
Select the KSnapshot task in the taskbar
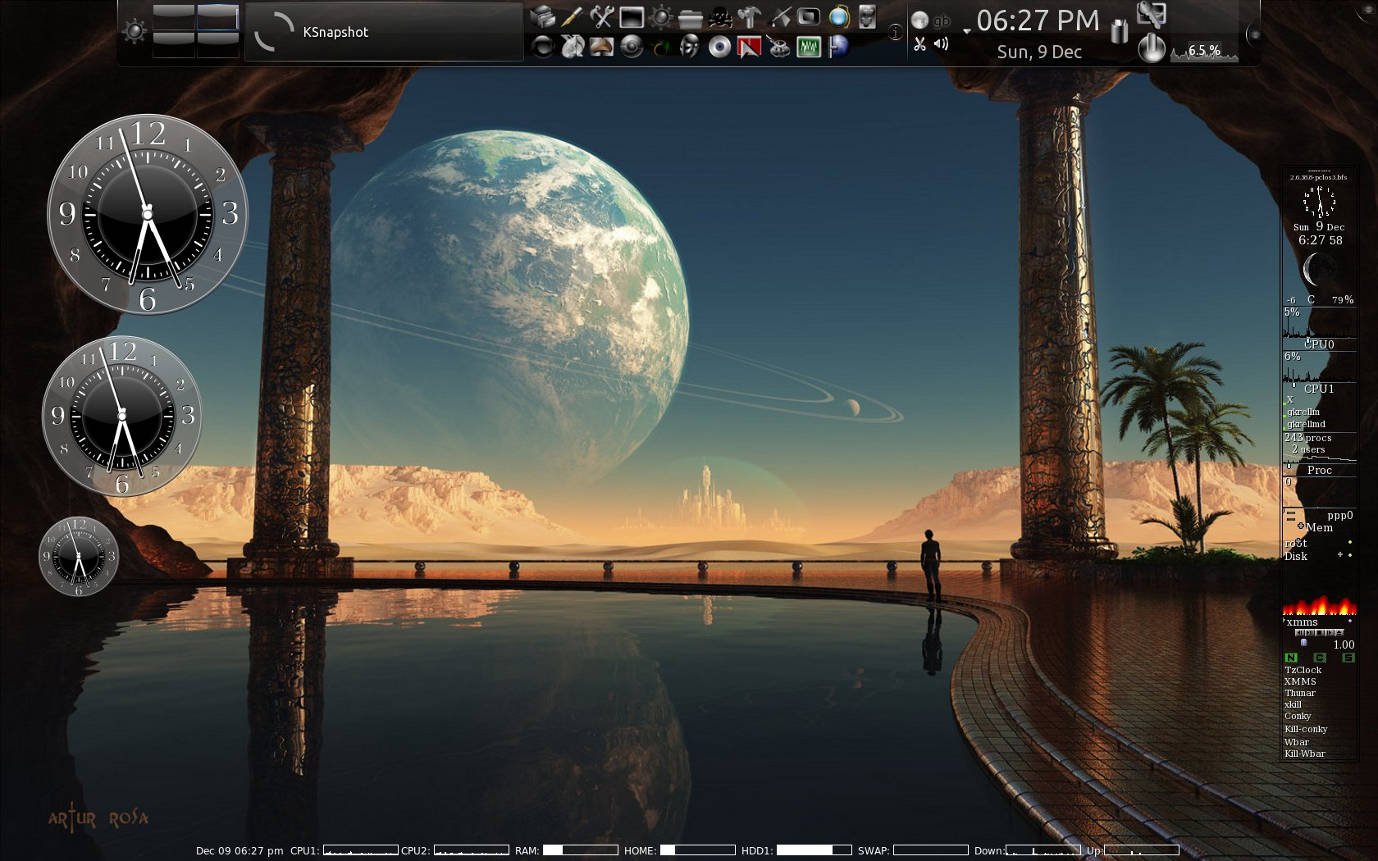(384, 32)
